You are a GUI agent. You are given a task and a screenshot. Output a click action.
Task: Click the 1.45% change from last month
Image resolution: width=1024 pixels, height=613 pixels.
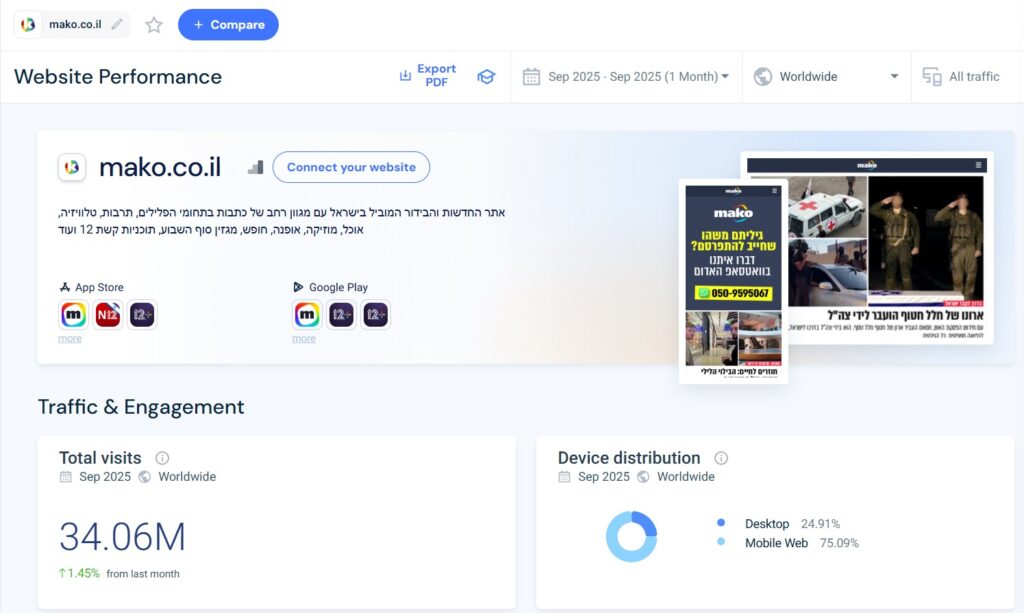(x=79, y=573)
